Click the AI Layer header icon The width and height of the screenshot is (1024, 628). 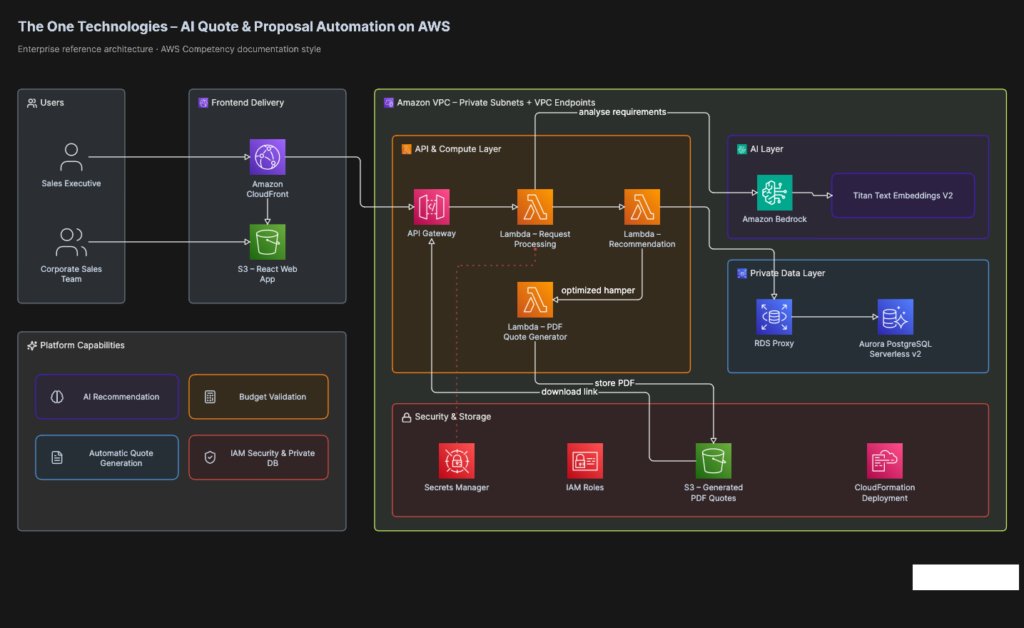click(x=742, y=149)
